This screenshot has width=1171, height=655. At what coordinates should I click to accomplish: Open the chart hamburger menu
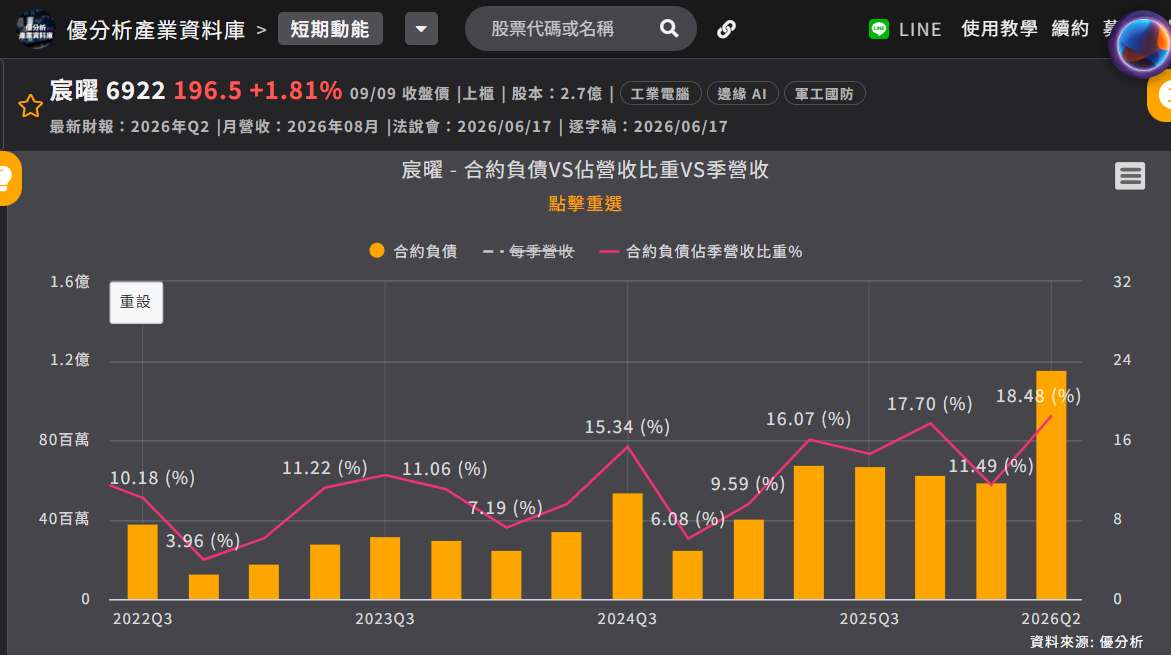tap(1130, 176)
